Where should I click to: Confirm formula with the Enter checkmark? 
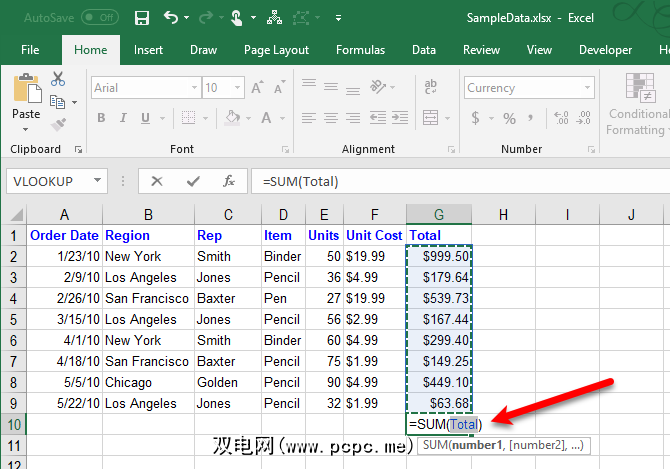coord(193,181)
